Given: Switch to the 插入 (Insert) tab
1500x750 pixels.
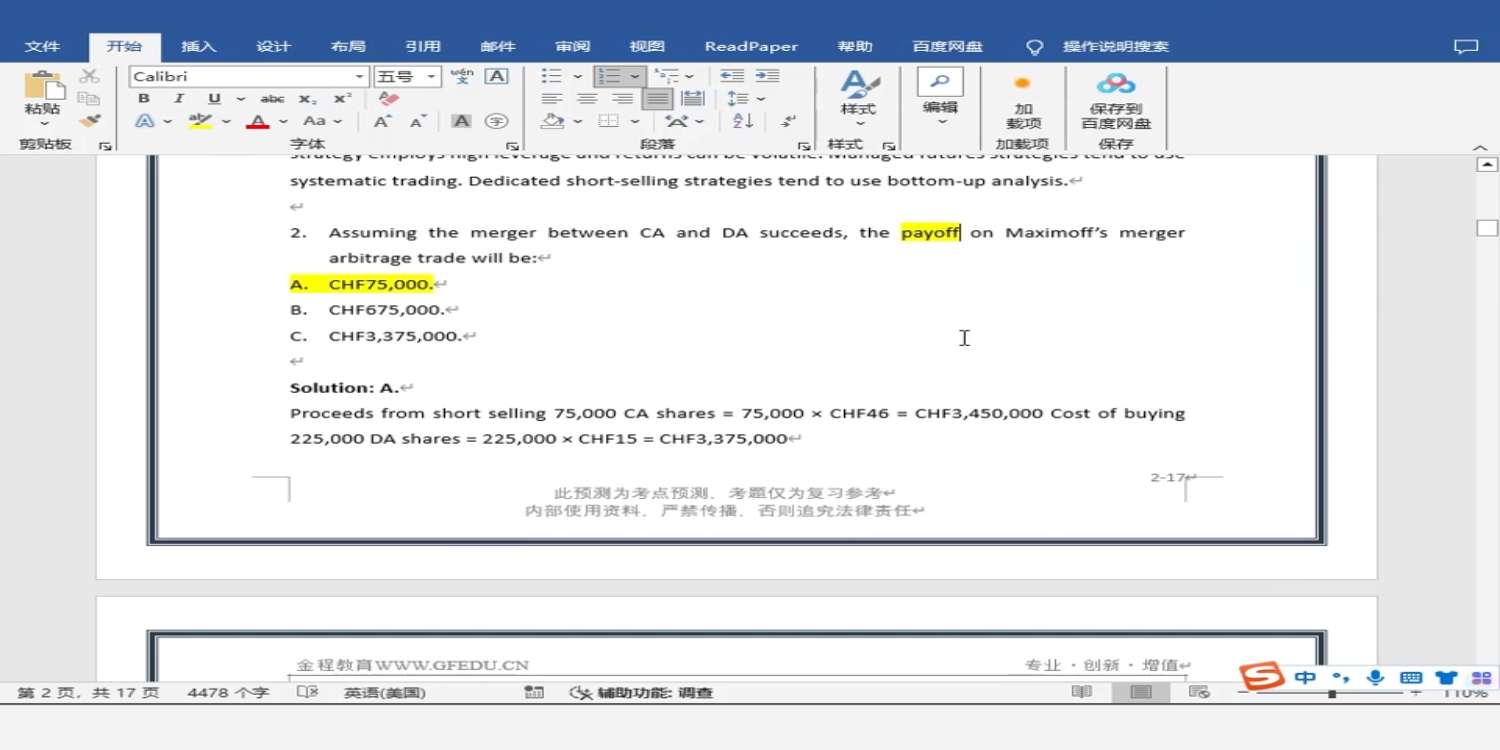Looking at the screenshot, I should click(x=198, y=47).
